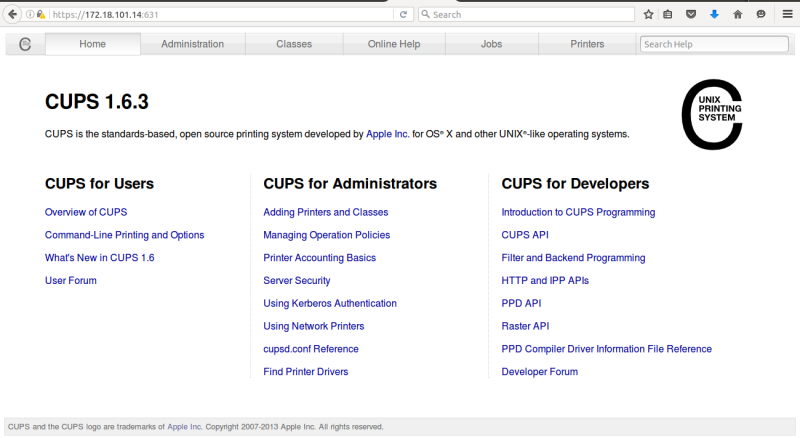The image size is (800, 438).
Task: Switch to the Administration tab
Action: (192, 44)
